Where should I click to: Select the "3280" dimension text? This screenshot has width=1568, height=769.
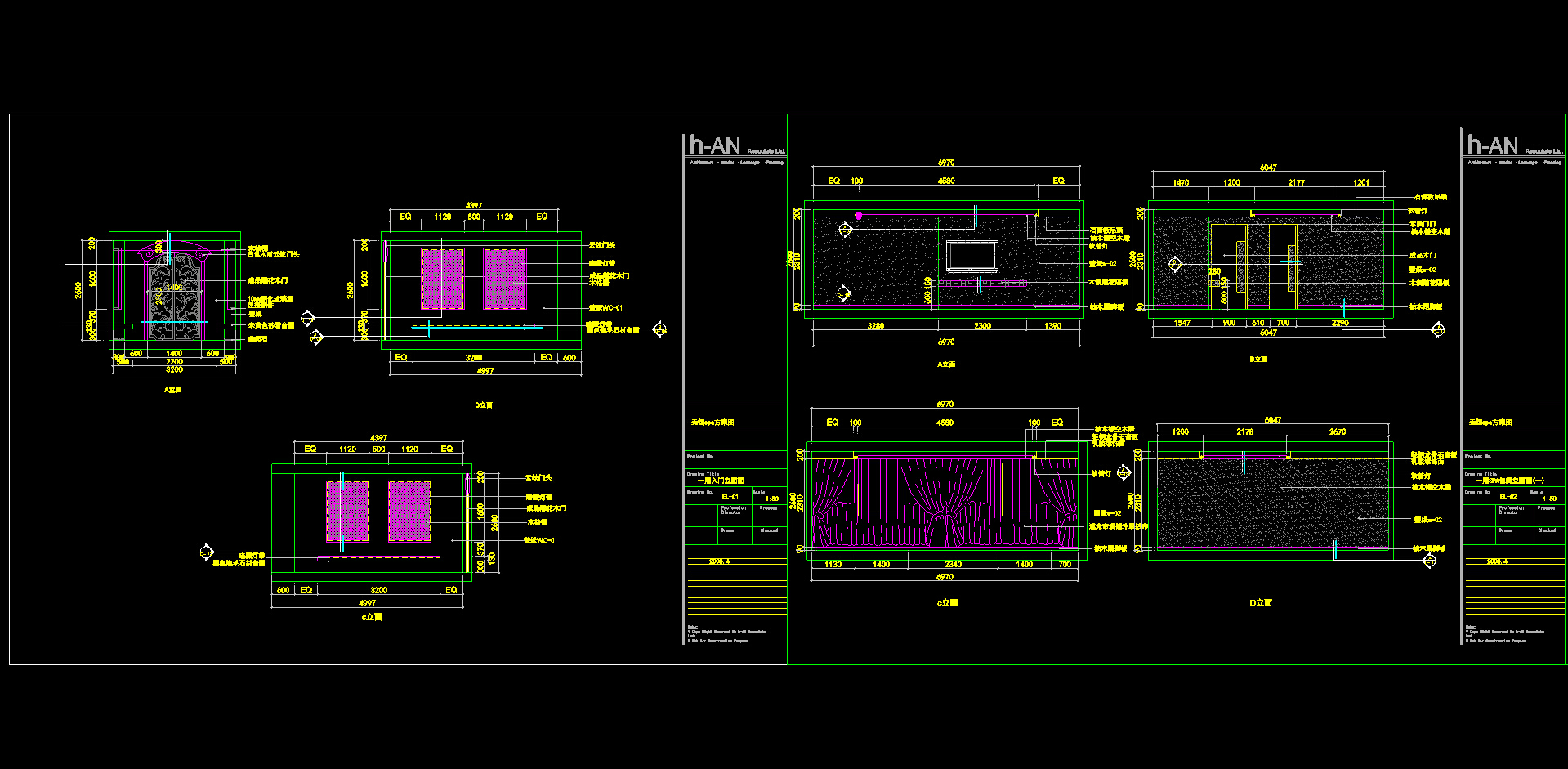click(x=875, y=326)
